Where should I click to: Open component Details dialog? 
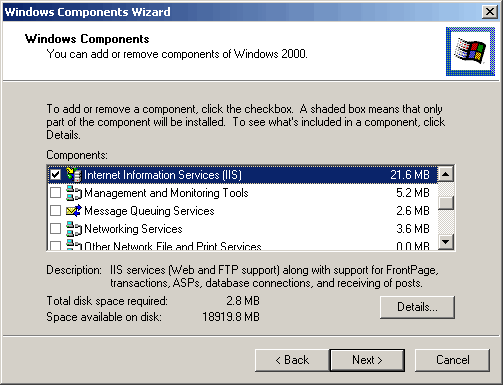tap(417, 307)
